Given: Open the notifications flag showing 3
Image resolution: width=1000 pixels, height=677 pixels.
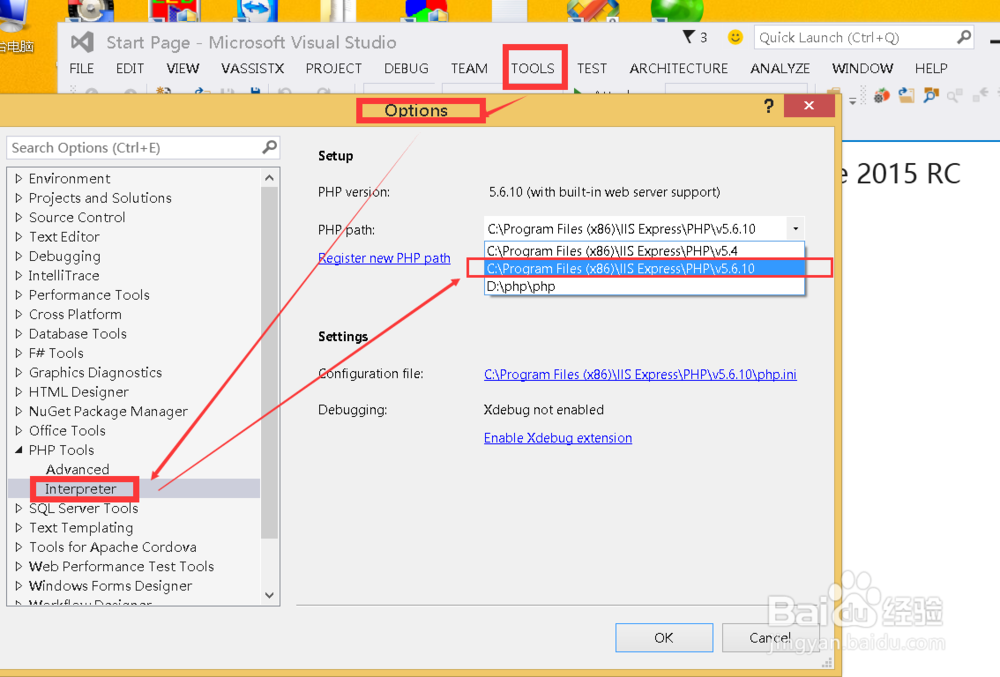Looking at the screenshot, I should pyautogui.click(x=695, y=37).
